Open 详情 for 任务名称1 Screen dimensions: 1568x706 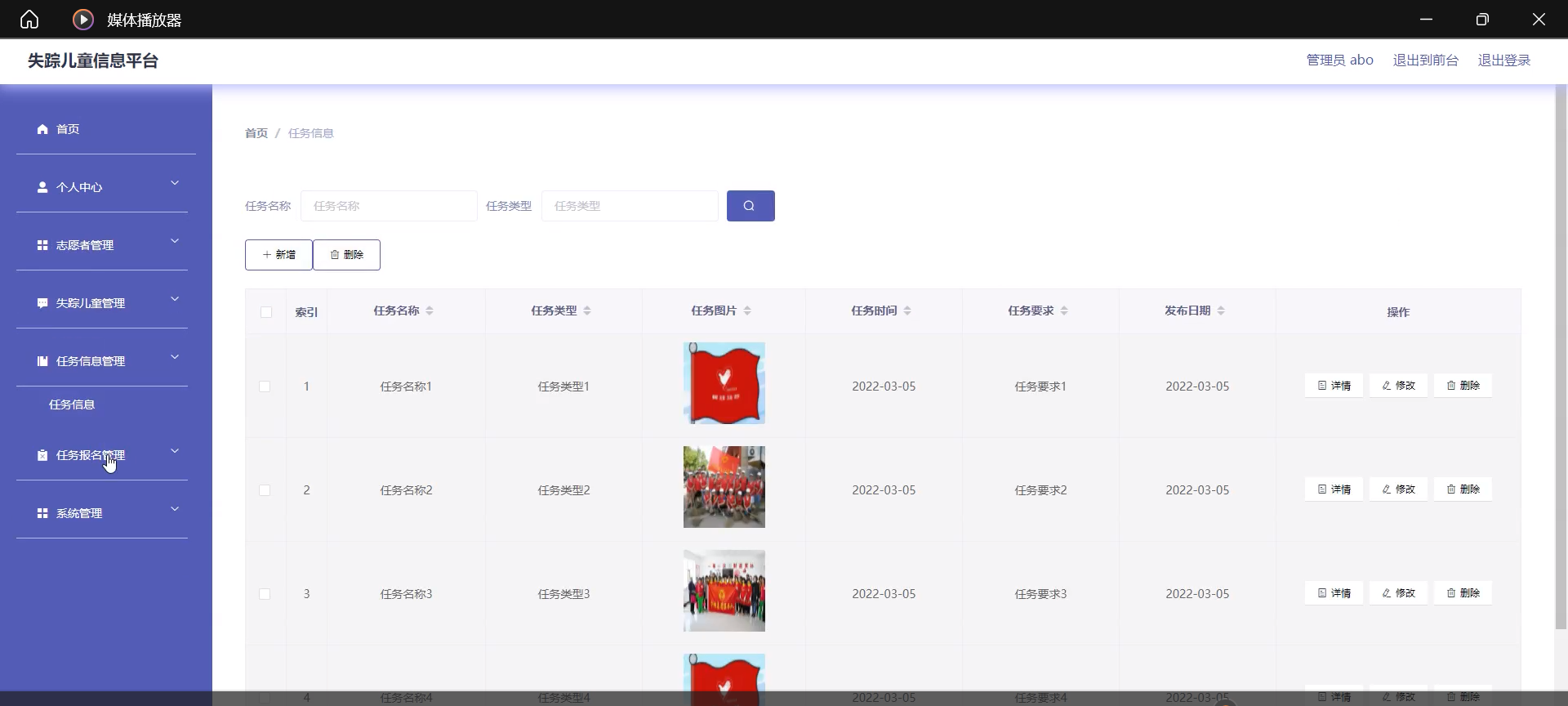point(1334,386)
